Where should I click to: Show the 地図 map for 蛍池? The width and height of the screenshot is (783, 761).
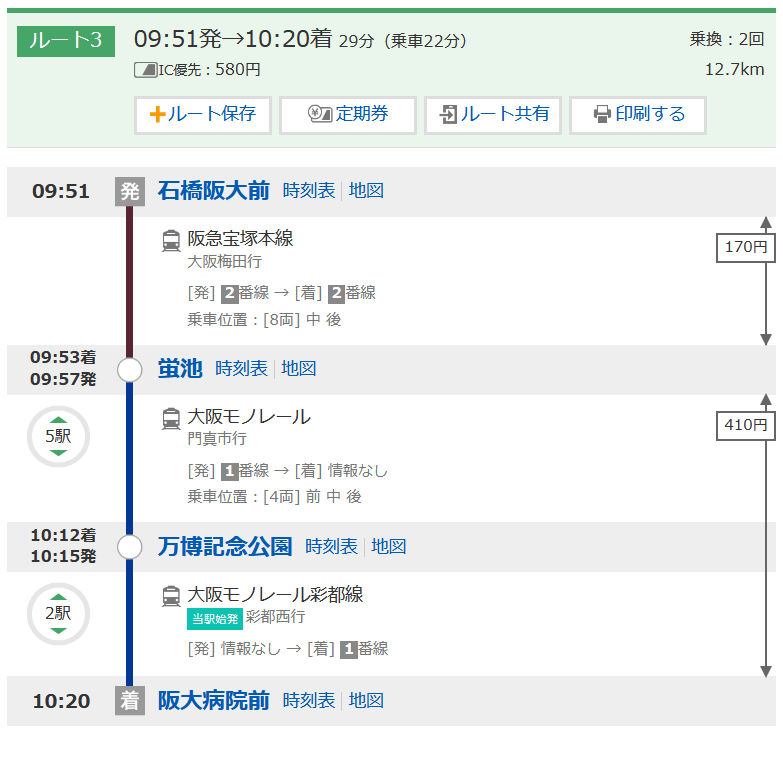click(298, 369)
